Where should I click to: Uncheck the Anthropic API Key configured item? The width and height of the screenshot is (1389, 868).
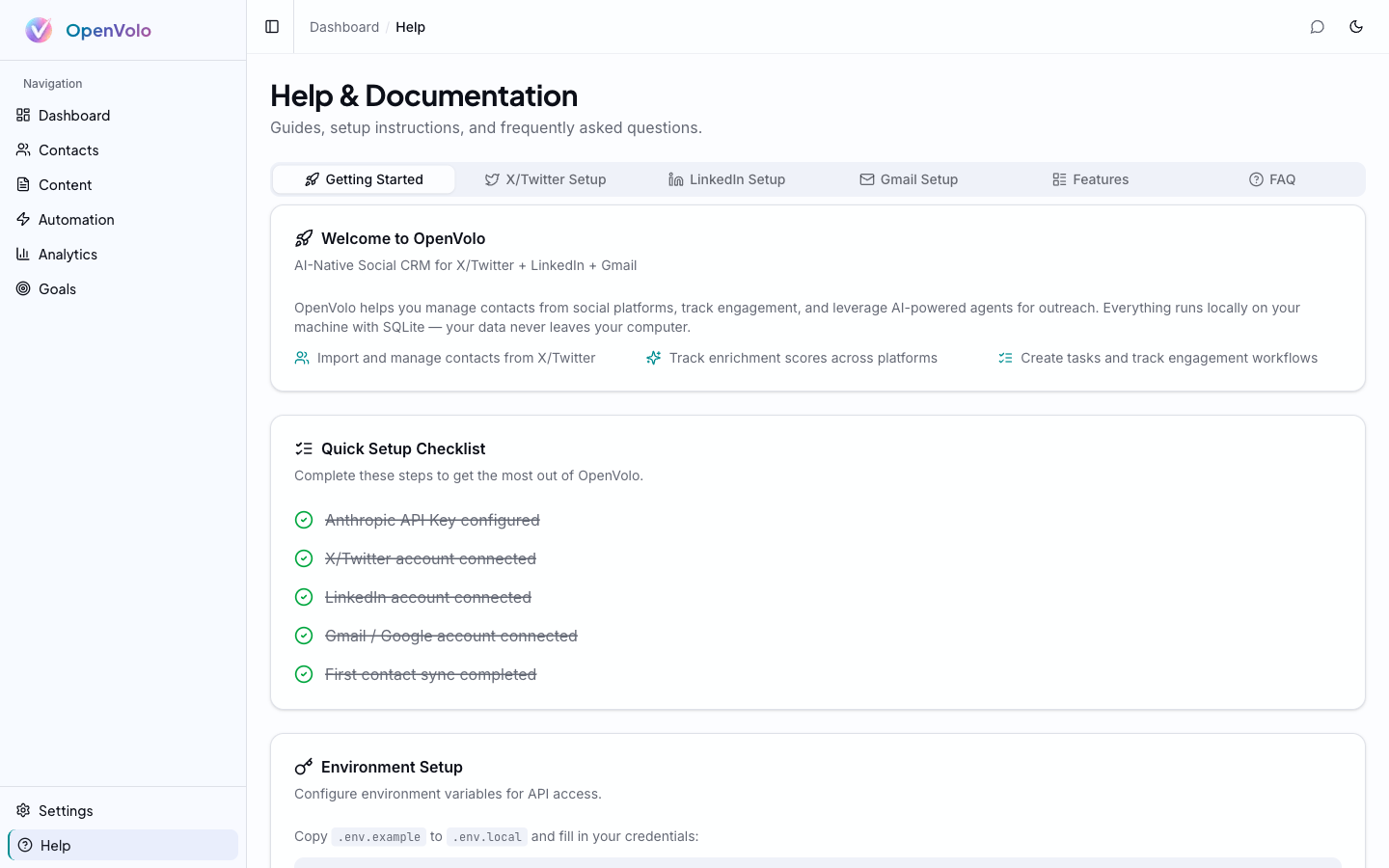[x=304, y=520]
